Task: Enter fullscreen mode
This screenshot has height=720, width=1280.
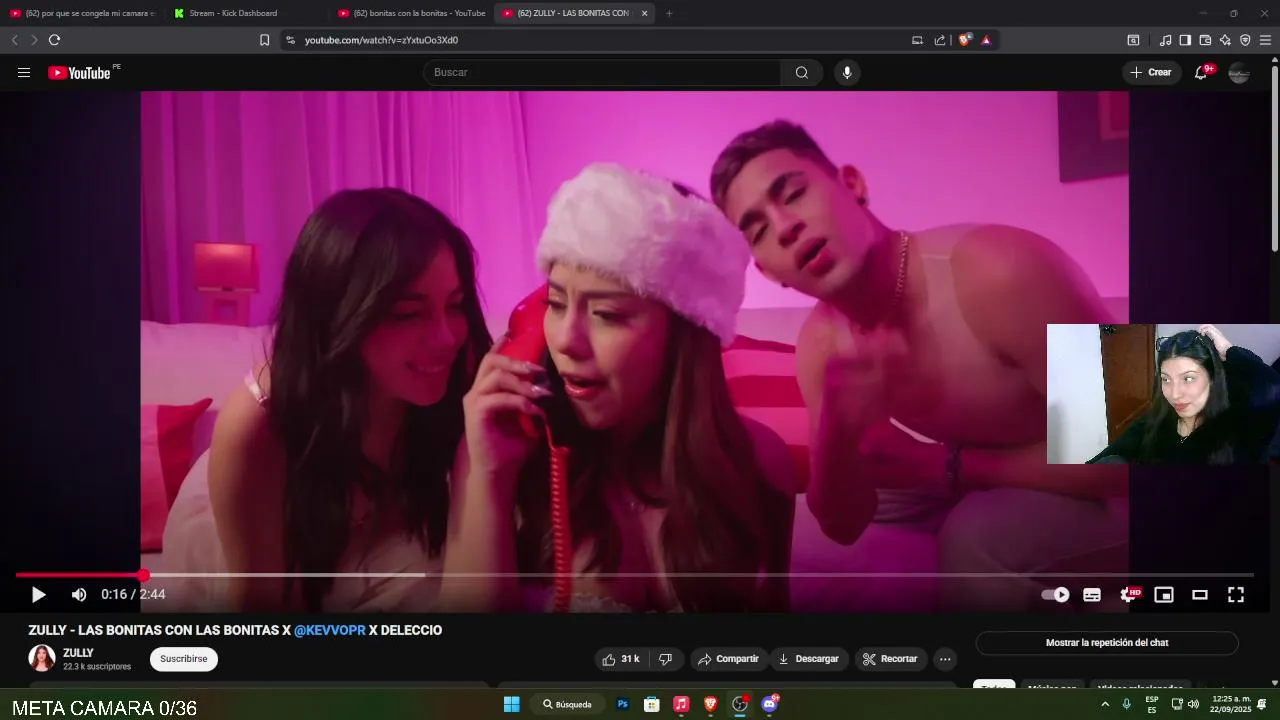Action: coord(1236,595)
